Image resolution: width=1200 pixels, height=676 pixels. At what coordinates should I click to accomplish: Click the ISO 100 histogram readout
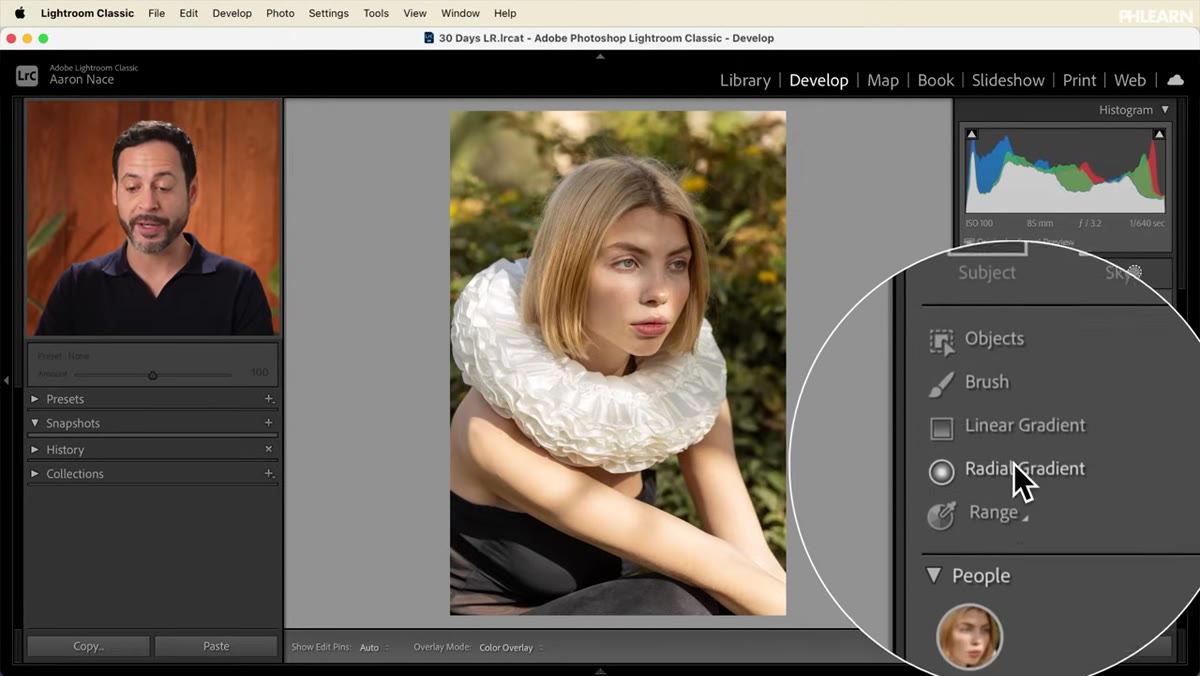click(x=980, y=223)
